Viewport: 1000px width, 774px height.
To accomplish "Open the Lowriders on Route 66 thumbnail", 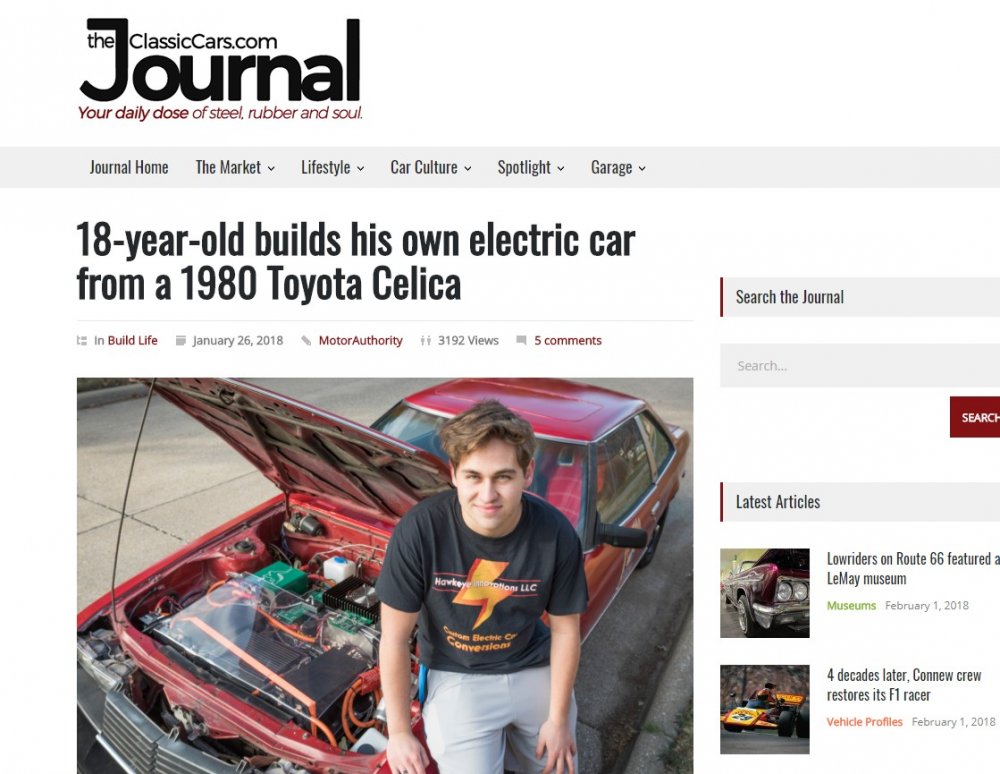I will pyautogui.click(x=765, y=593).
